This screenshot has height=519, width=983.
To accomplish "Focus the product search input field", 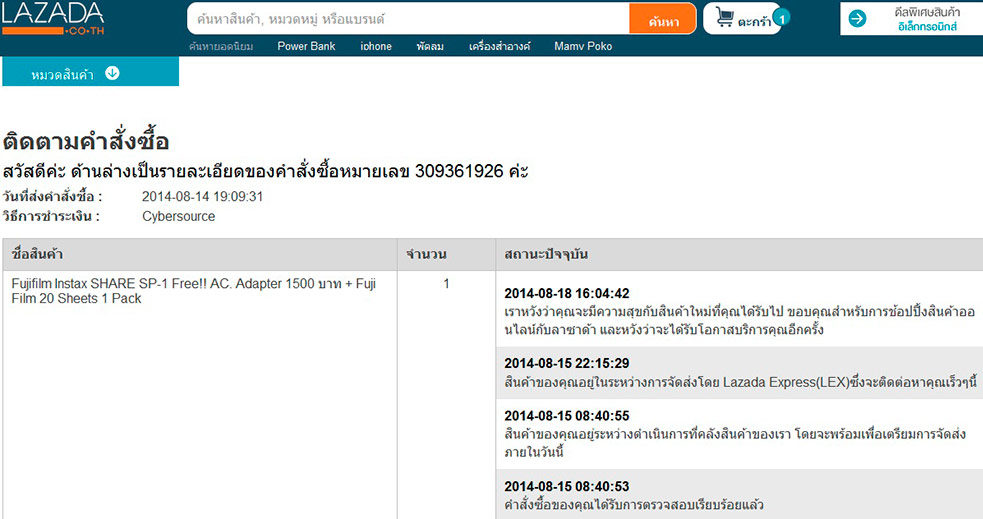I will (409, 19).
